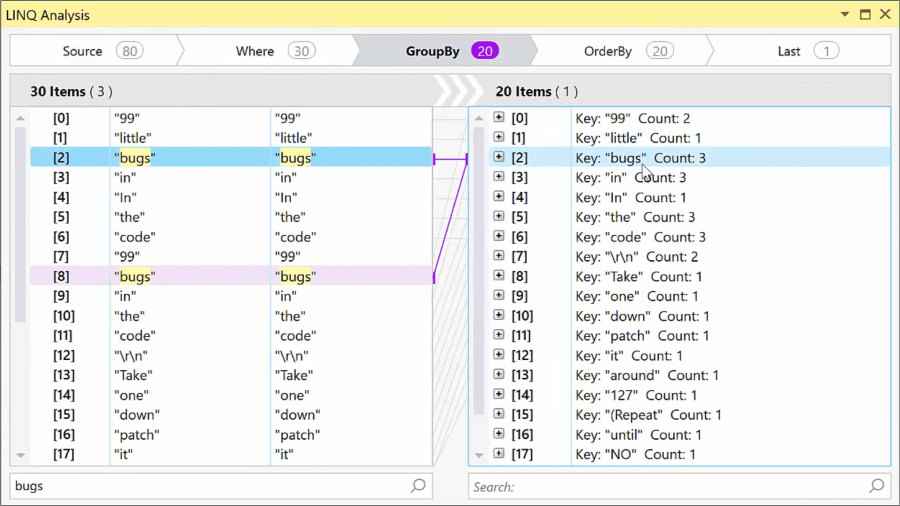This screenshot has width=900, height=506.
Task: Expand the "NO" group row
Action: click(499, 454)
